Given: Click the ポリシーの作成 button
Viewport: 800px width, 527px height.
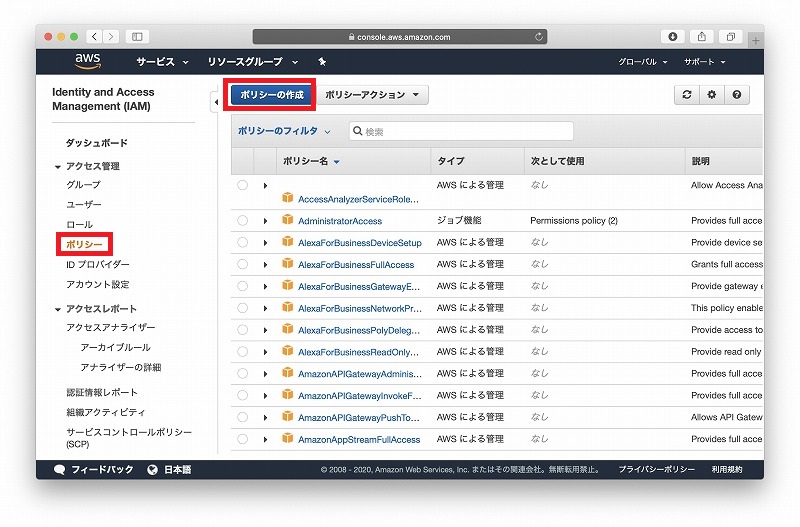Looking at the screenshot, I should click(272, 95).
